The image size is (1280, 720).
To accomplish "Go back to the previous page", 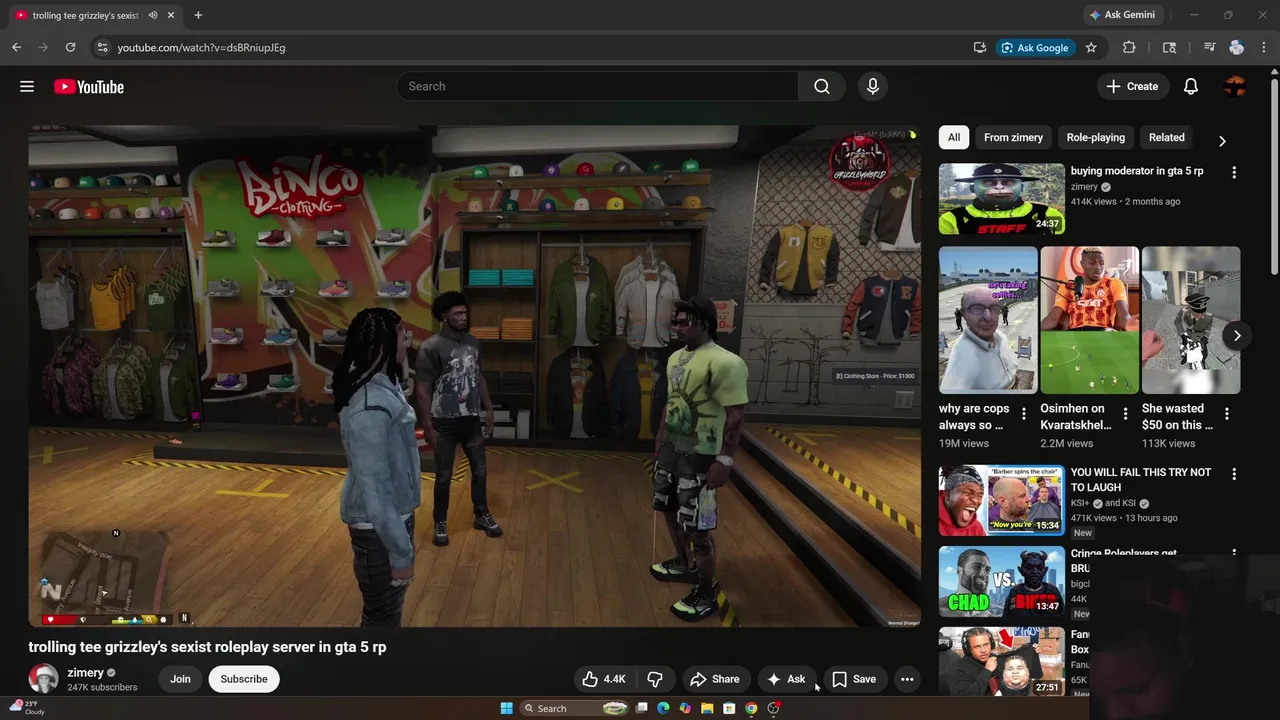I will click(x=16, y=47).
